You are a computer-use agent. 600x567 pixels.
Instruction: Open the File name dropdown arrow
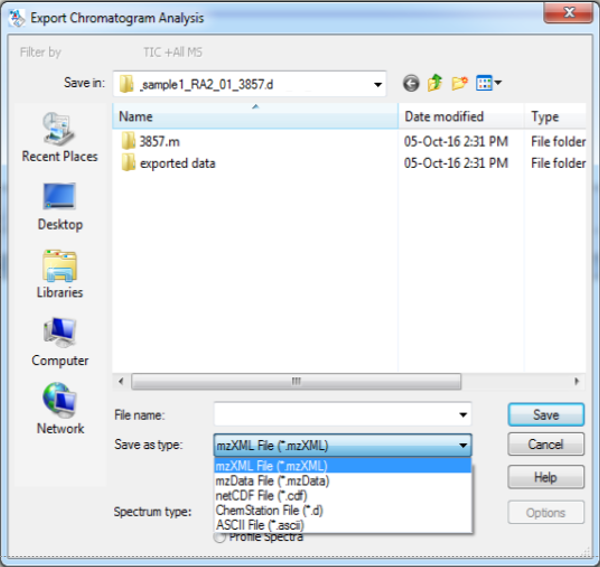pos(462,414)
